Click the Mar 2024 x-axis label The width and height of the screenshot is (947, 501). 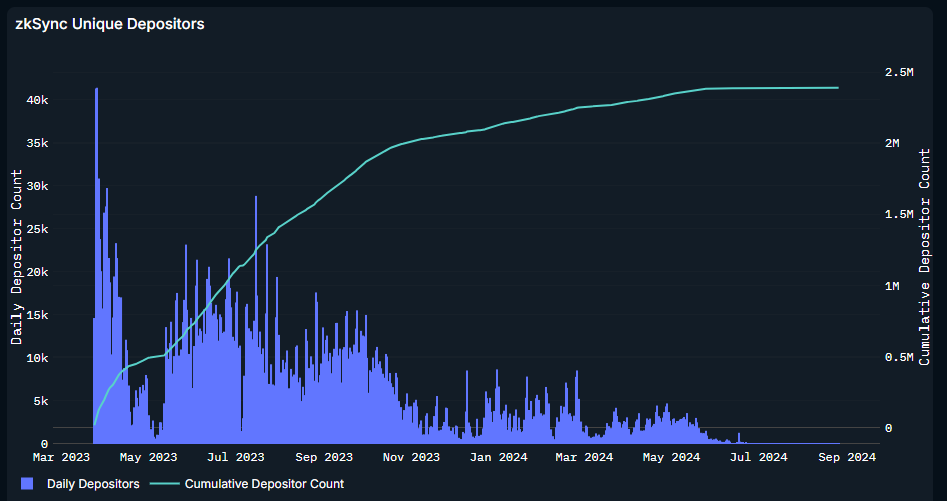pyautogui.click(x=585, y=458)
